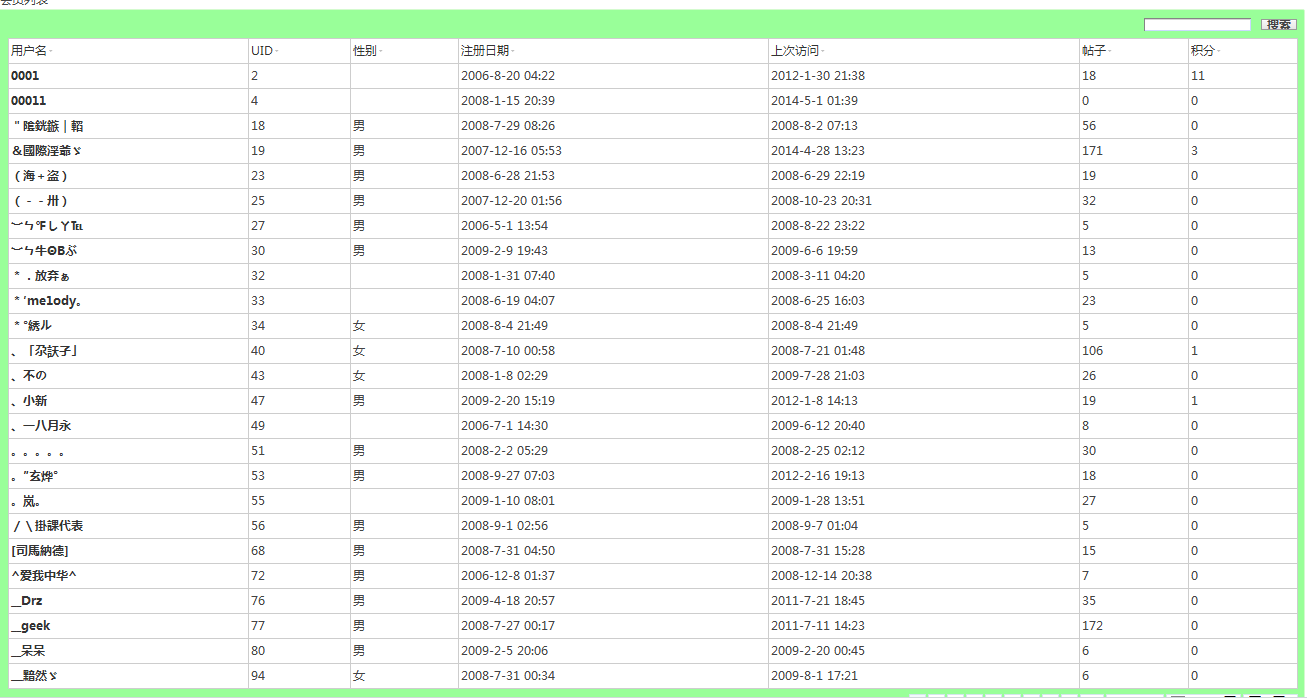Image resolution: width=1307 pixels, height=698 pixels.
Task: Sort by the 积分 column header
Action: (x=1203, y=51)
